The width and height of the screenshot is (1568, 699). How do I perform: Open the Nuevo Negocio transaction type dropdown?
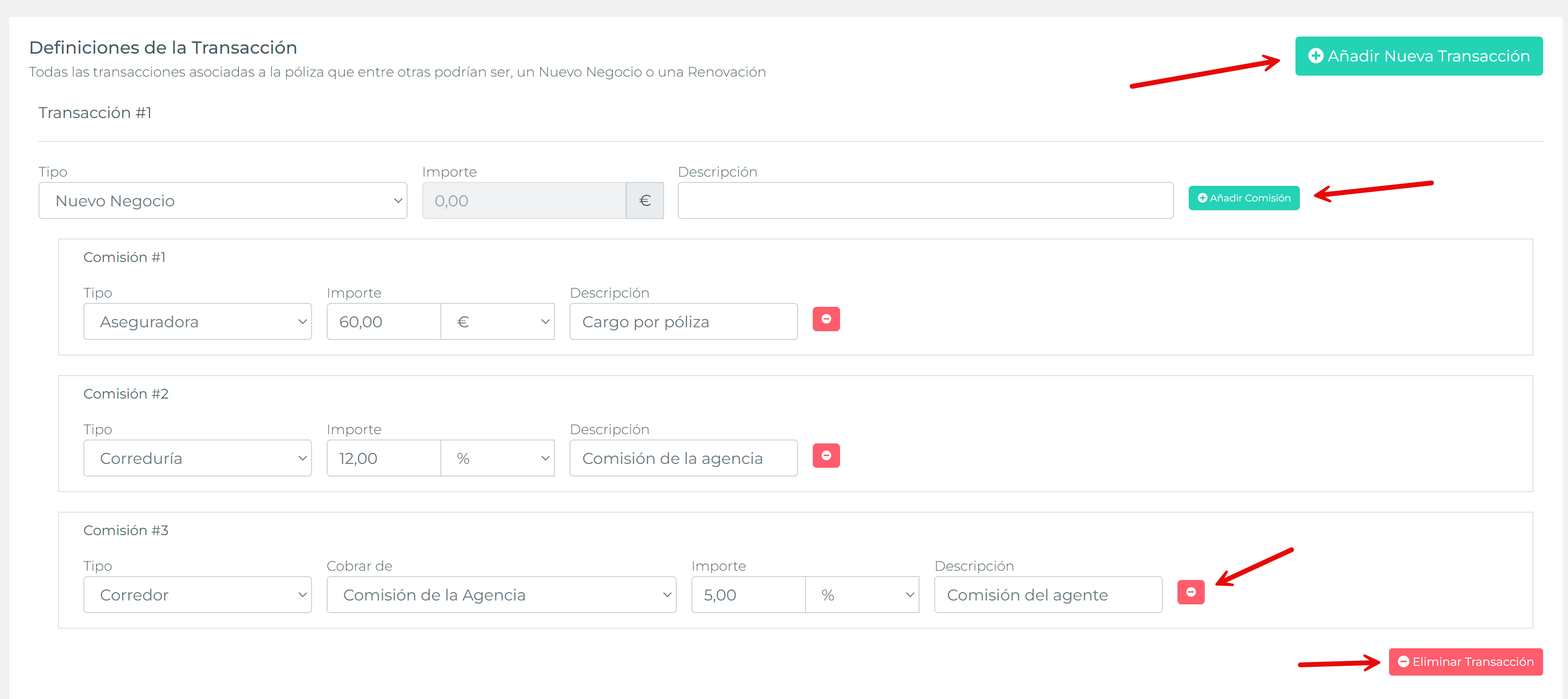223,200
